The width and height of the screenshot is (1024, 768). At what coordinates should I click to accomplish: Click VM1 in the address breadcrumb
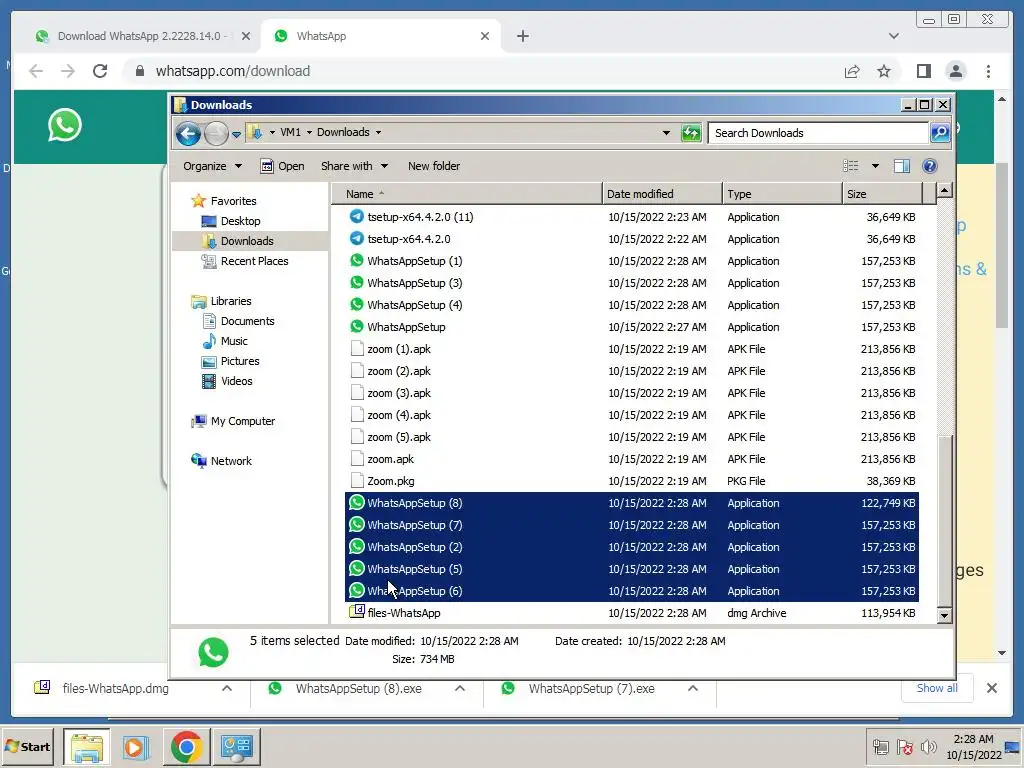(x=291, y=132)
